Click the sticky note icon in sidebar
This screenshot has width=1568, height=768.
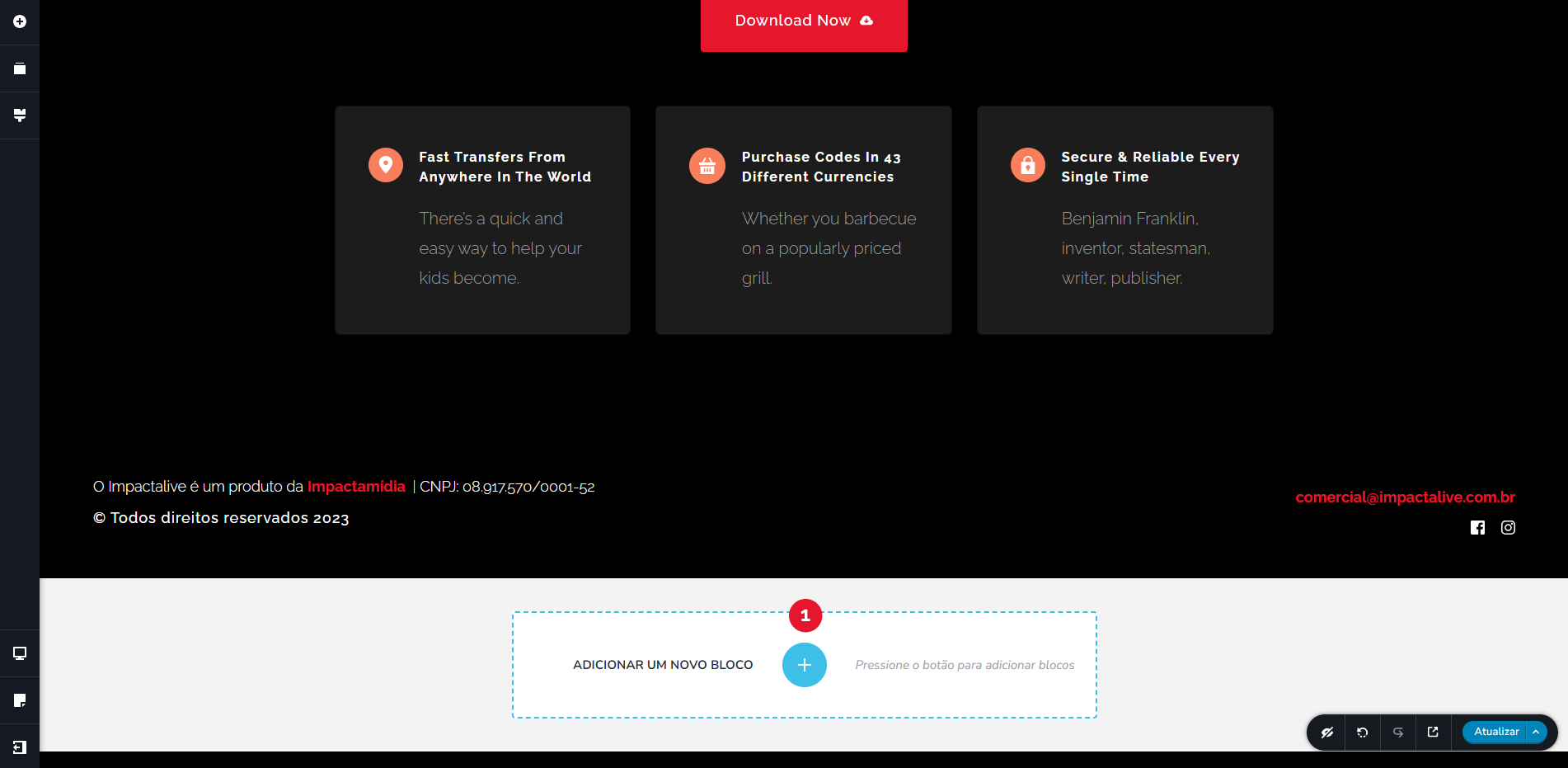[x=20, y=700]
